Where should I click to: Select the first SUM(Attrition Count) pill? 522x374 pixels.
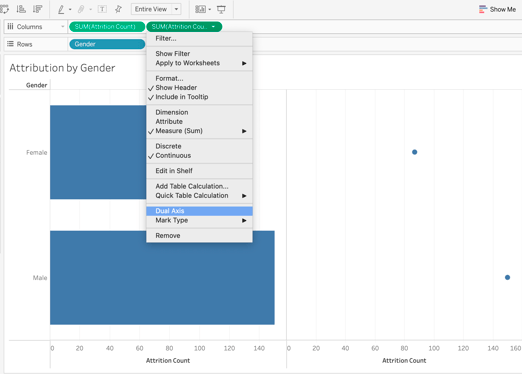click(107, 27)
